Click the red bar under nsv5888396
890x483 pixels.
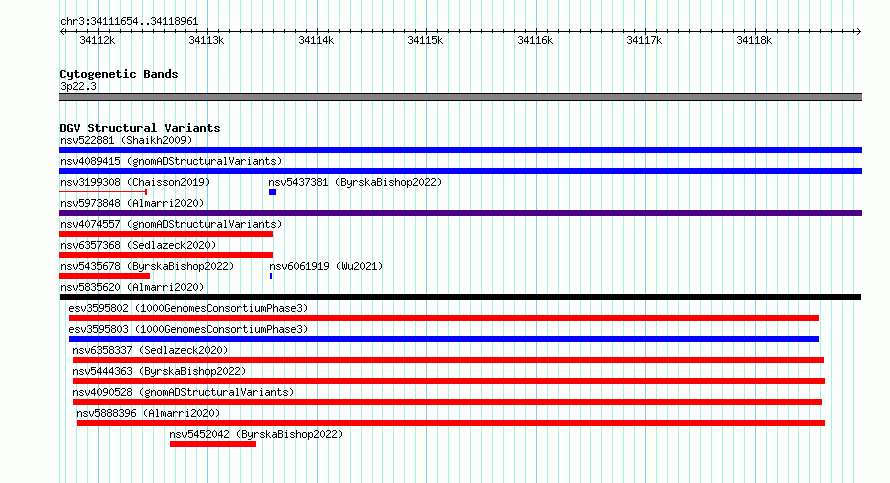point(451,423)
